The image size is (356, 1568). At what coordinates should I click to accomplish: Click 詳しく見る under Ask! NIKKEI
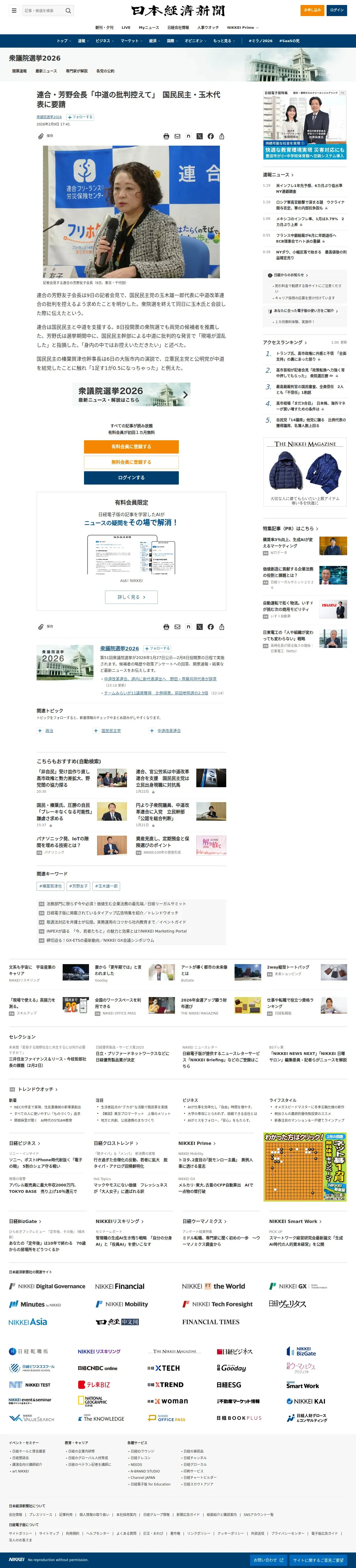pyautogui.click(x=131, y=597)
